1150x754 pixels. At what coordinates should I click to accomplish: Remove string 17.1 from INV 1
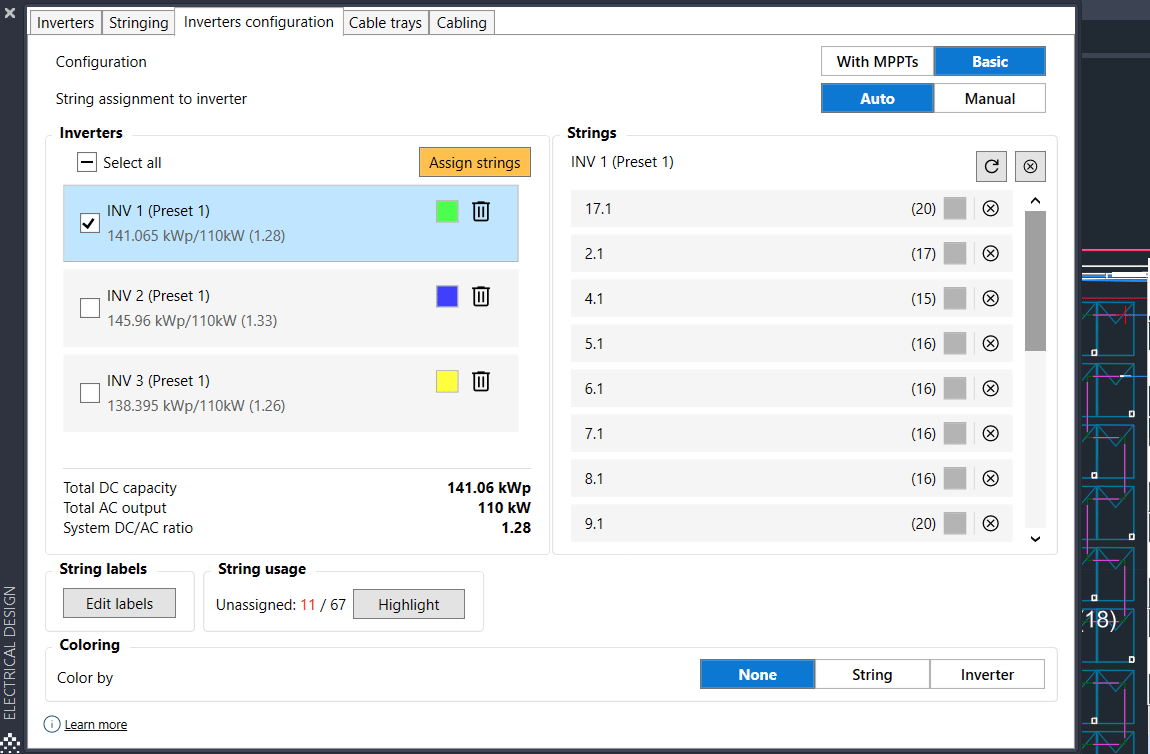pos(990,208)
